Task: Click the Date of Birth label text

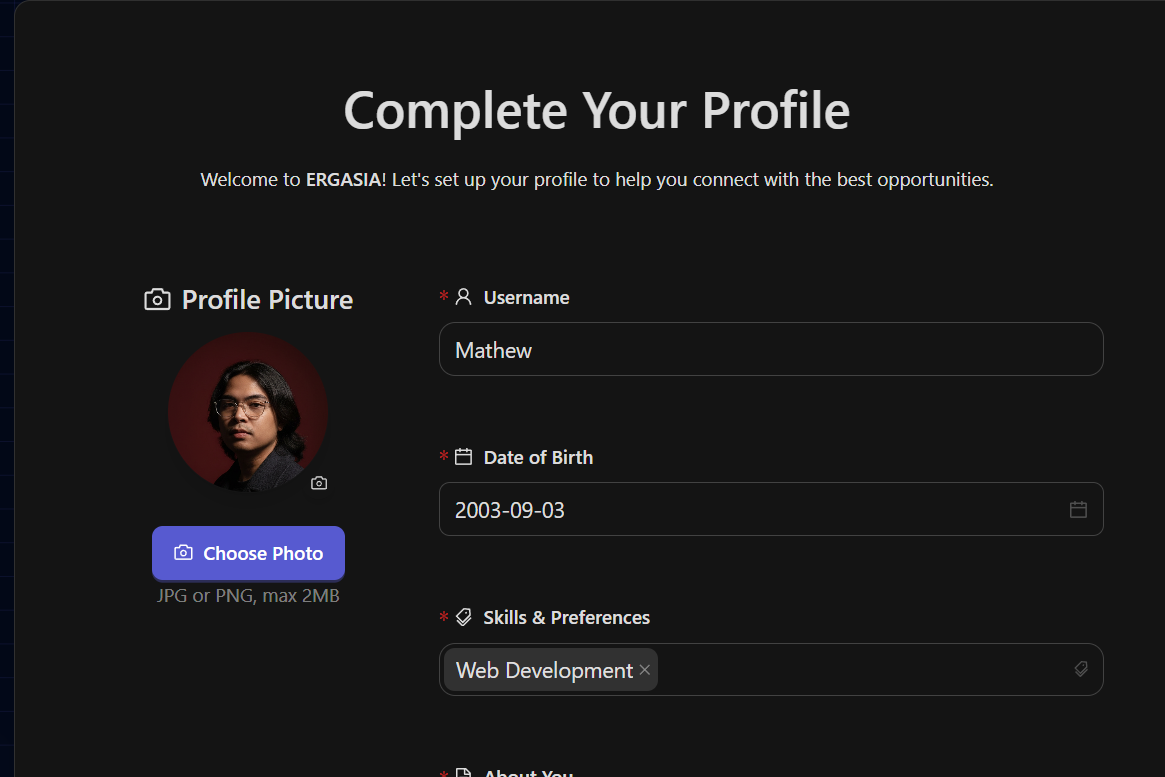Action: pos(538,458)
